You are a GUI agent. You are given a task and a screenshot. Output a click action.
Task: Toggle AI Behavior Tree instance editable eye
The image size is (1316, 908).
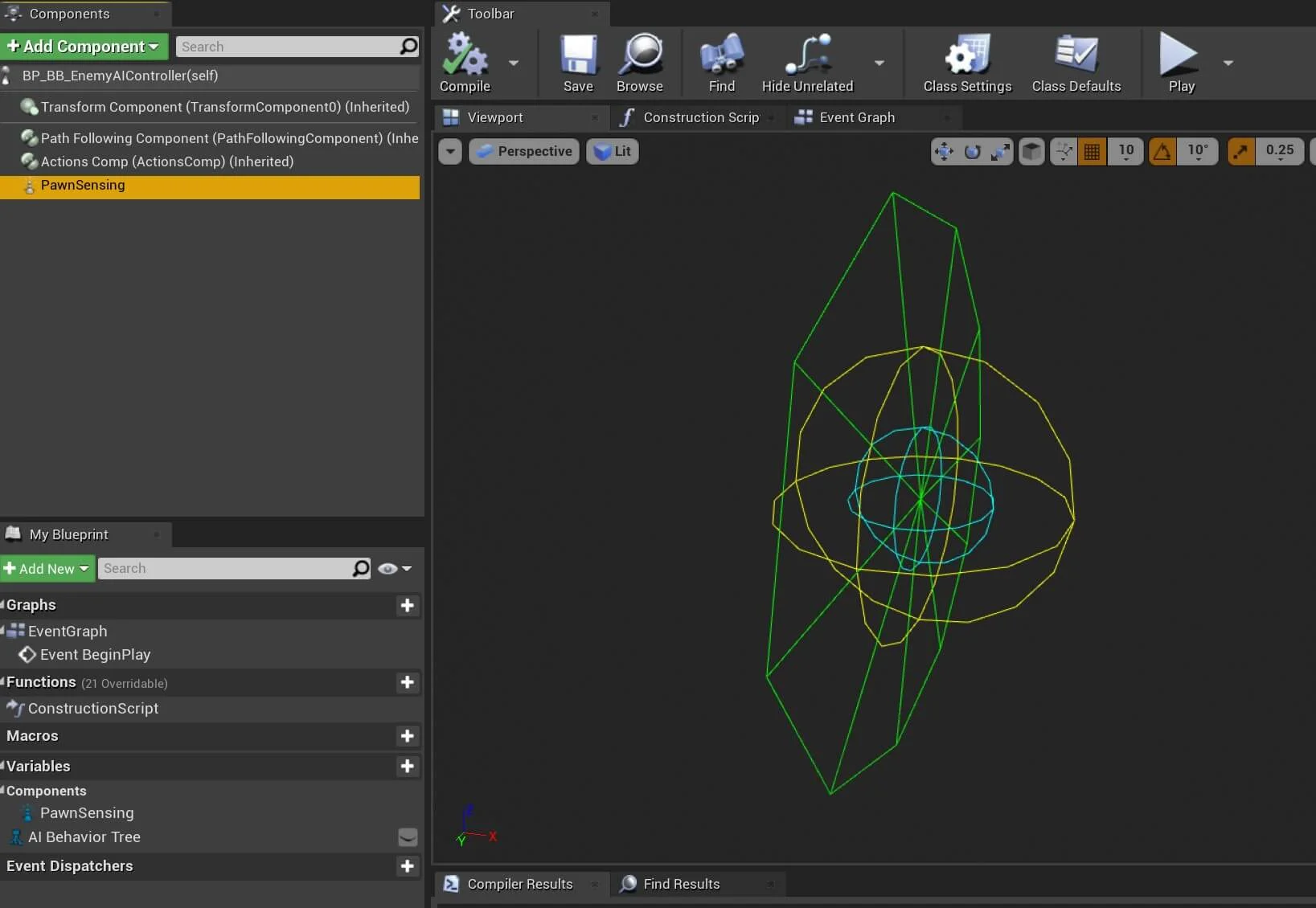(x=408, y=837)
